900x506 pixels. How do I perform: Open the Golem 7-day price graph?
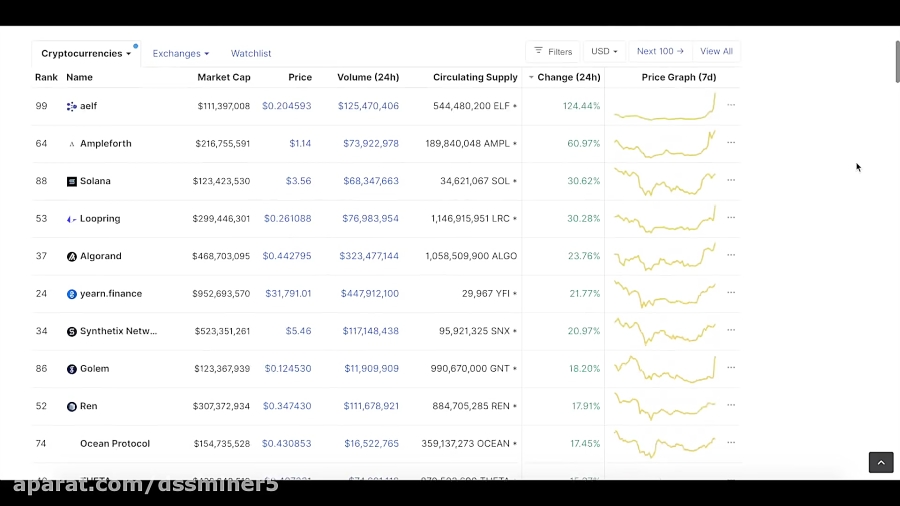[x=665, y=369]
